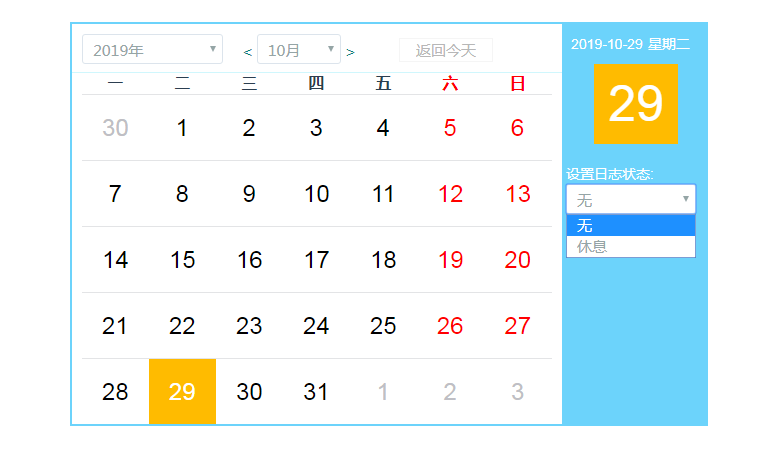Image resolution: width=780 pixels, height=464 pixels.
Task: Go to next month with > arrow
Action: click(350, 52)
